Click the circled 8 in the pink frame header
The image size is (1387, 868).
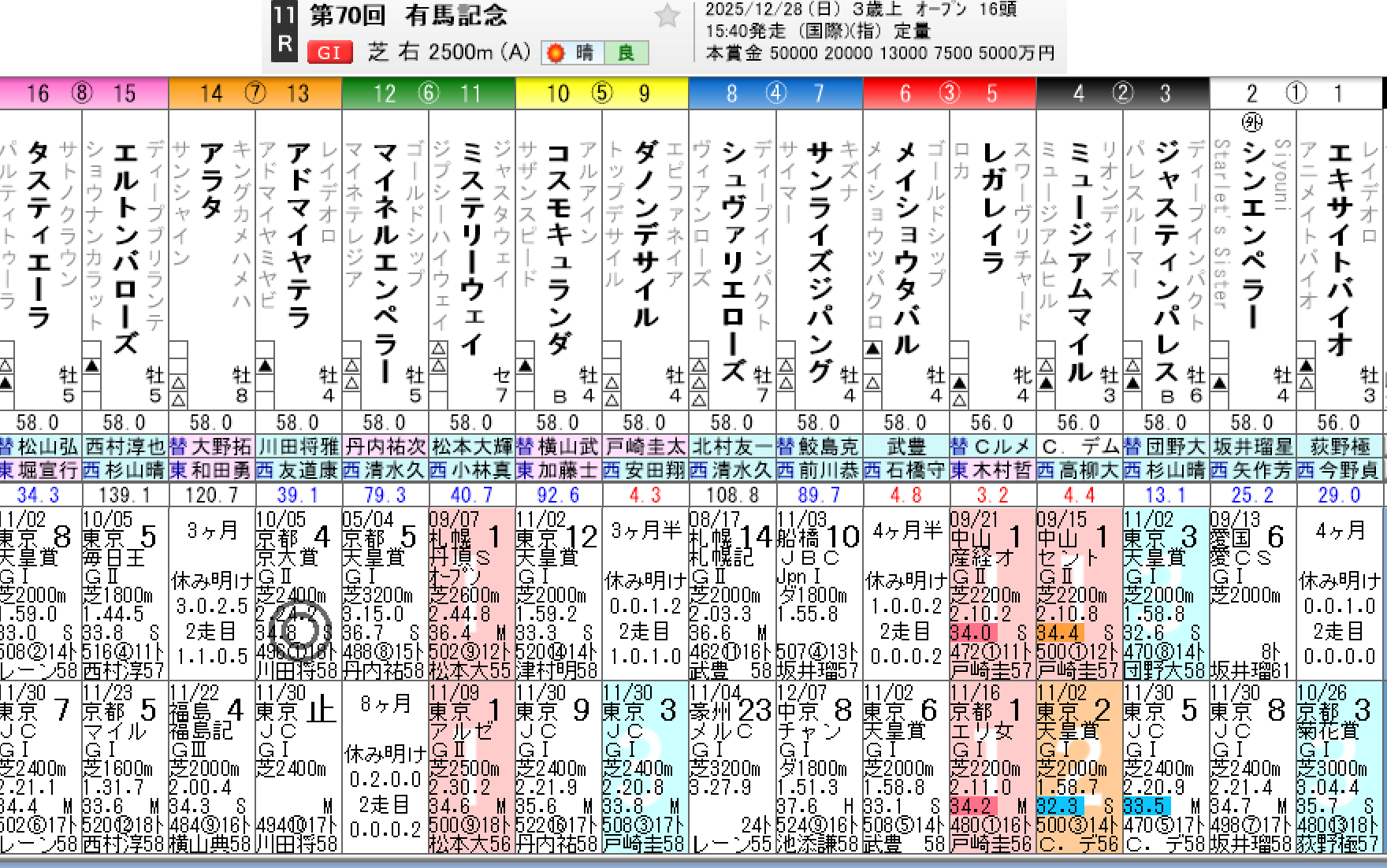click(81, 94)
